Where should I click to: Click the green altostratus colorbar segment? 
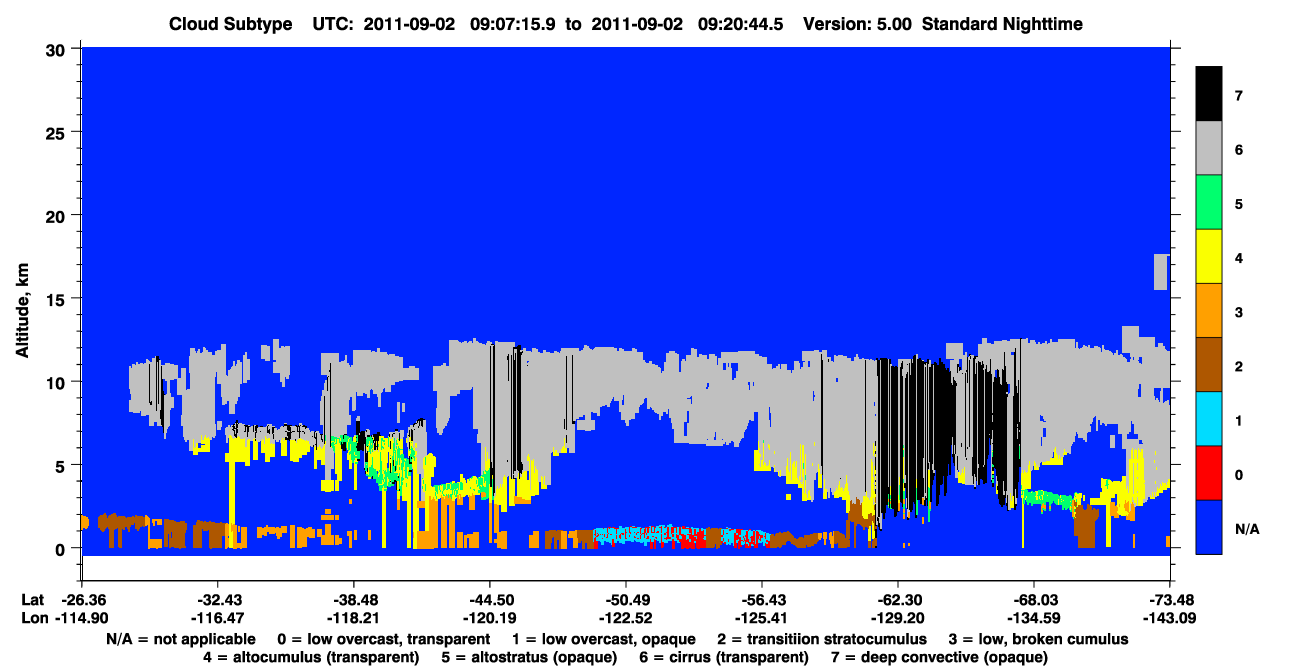click(x=1209, y=202)
